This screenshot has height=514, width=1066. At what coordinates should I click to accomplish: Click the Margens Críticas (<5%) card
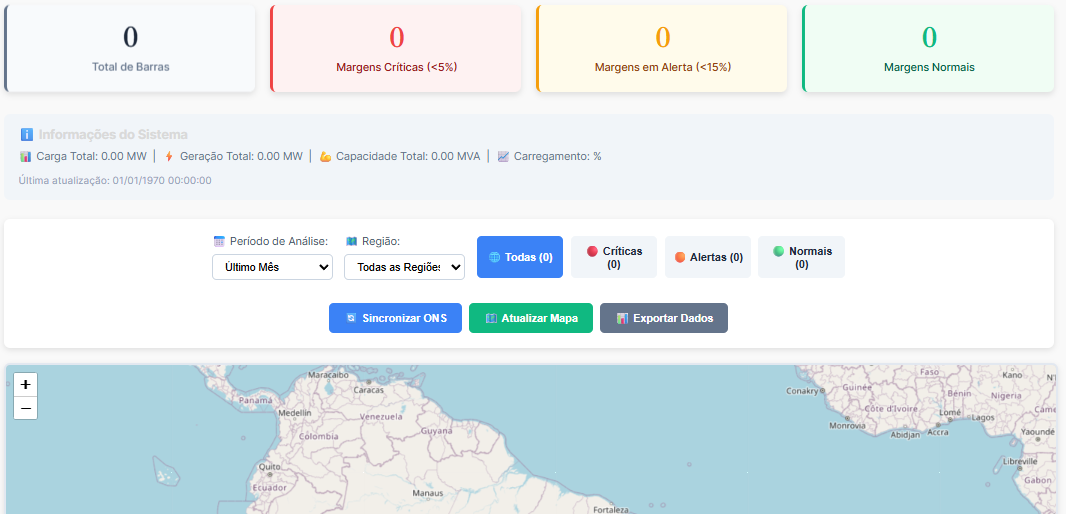396,48
